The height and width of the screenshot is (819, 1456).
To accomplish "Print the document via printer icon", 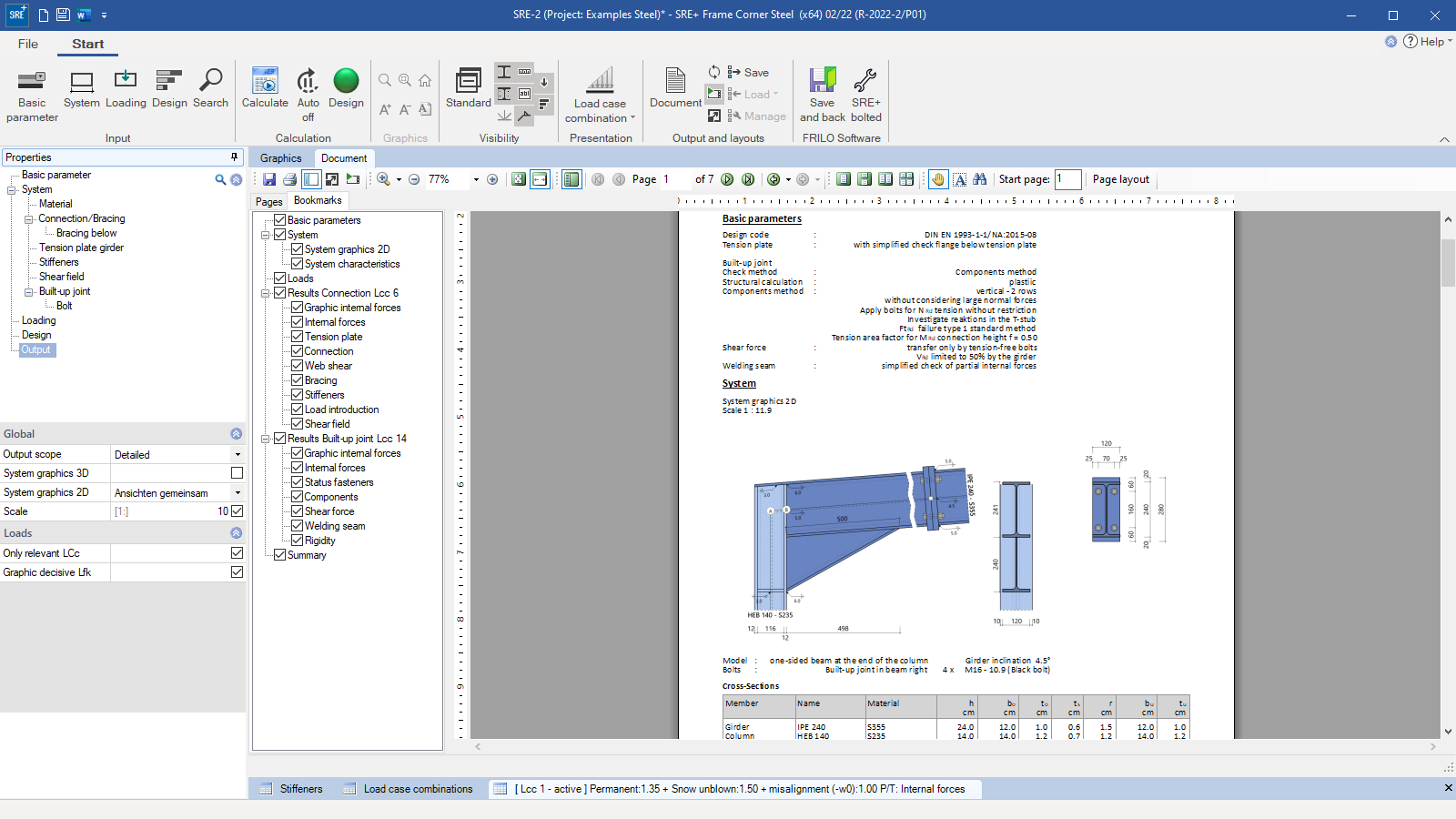I will pyautogui.click(x=290, y=179).
